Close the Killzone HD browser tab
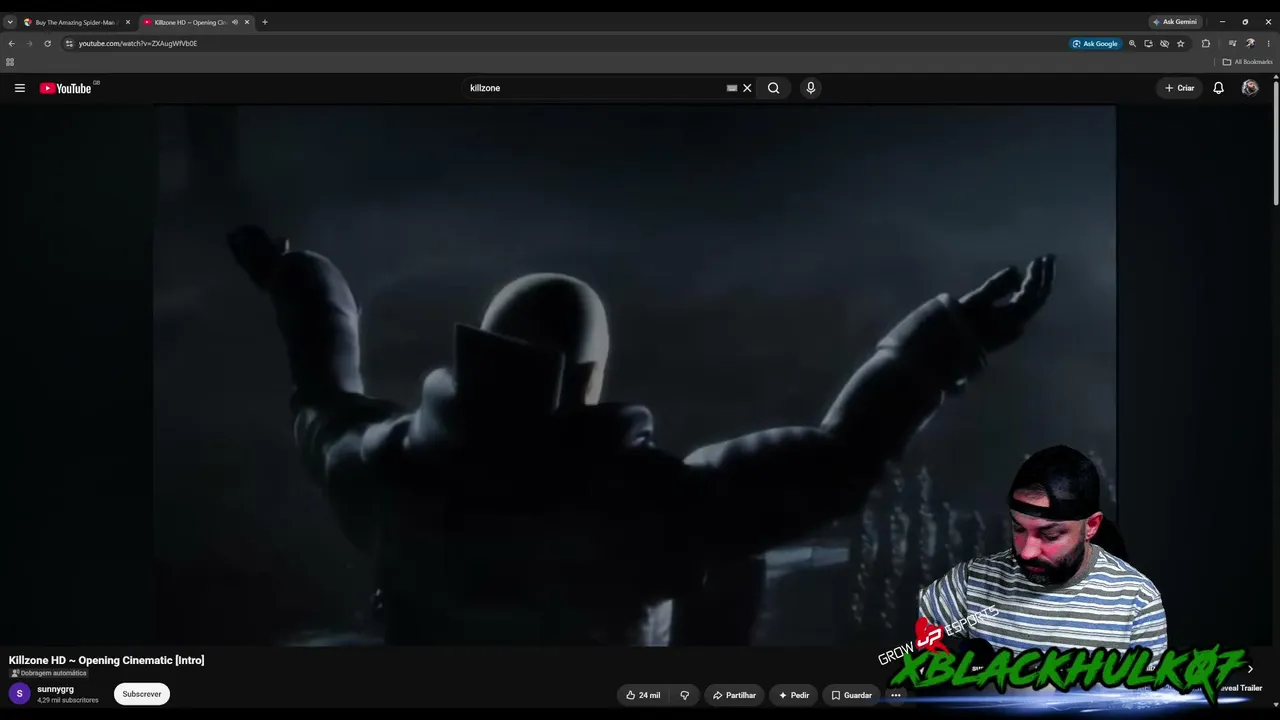This screenshot has height=720, width=1280. coord(247,22)
